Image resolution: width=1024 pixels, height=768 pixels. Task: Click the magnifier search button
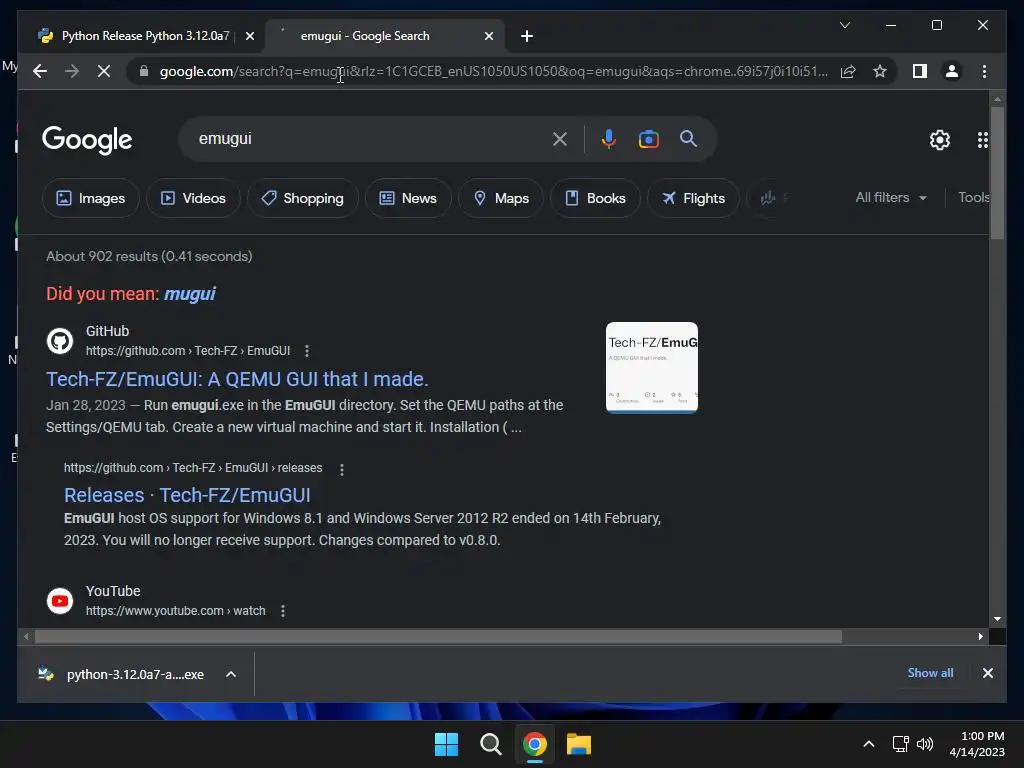[x=688, y=138]
